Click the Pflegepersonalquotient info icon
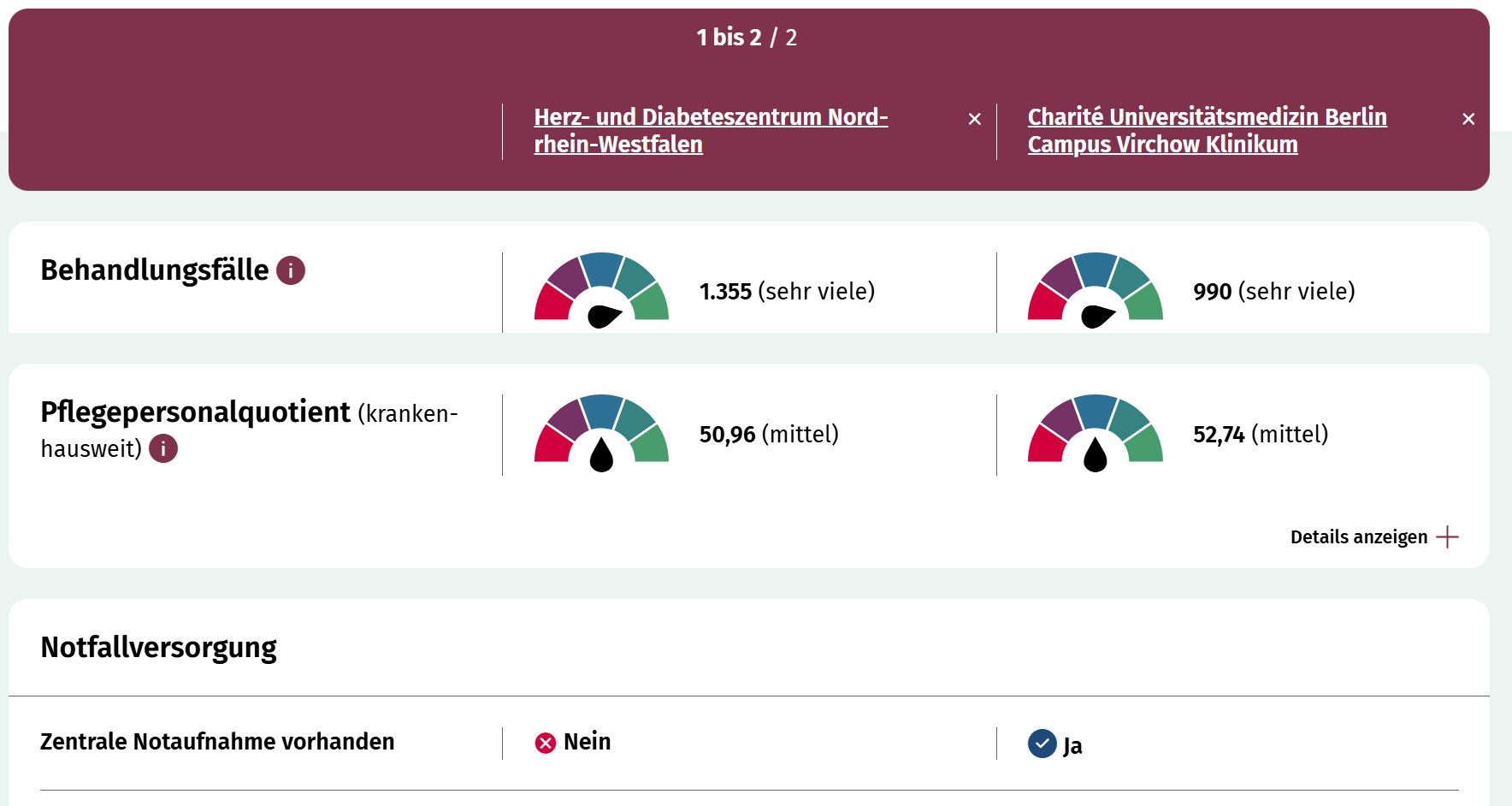Screen dimensions: 1512x806 click(162, 447)
